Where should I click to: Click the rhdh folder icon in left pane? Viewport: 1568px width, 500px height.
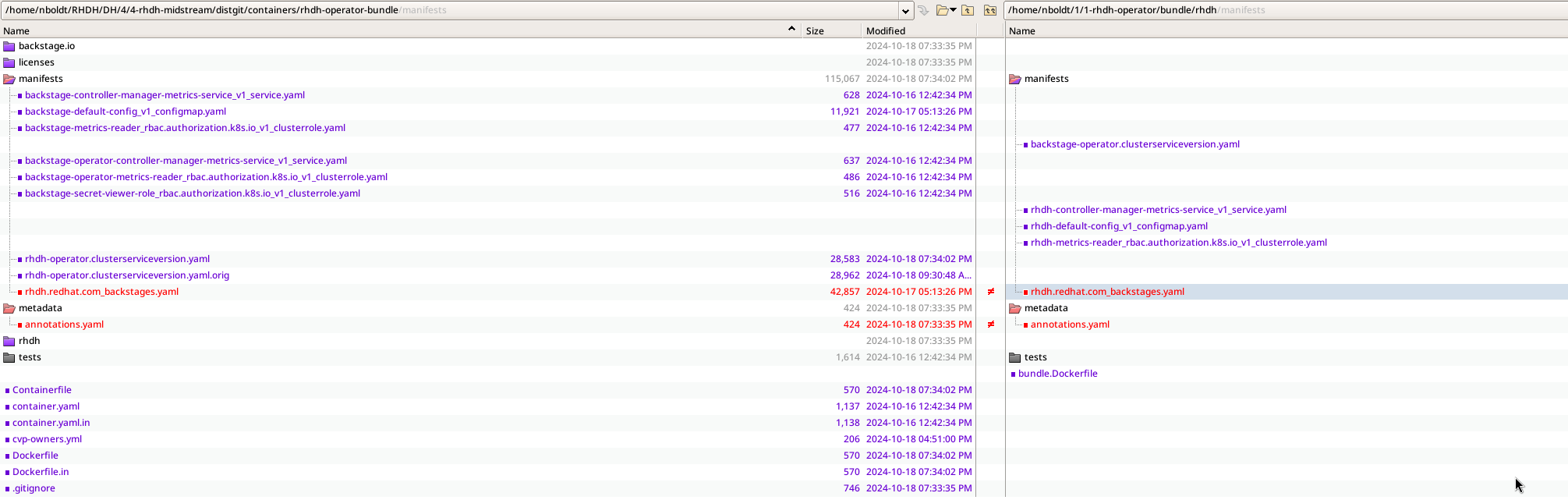[x=9, y=341]
